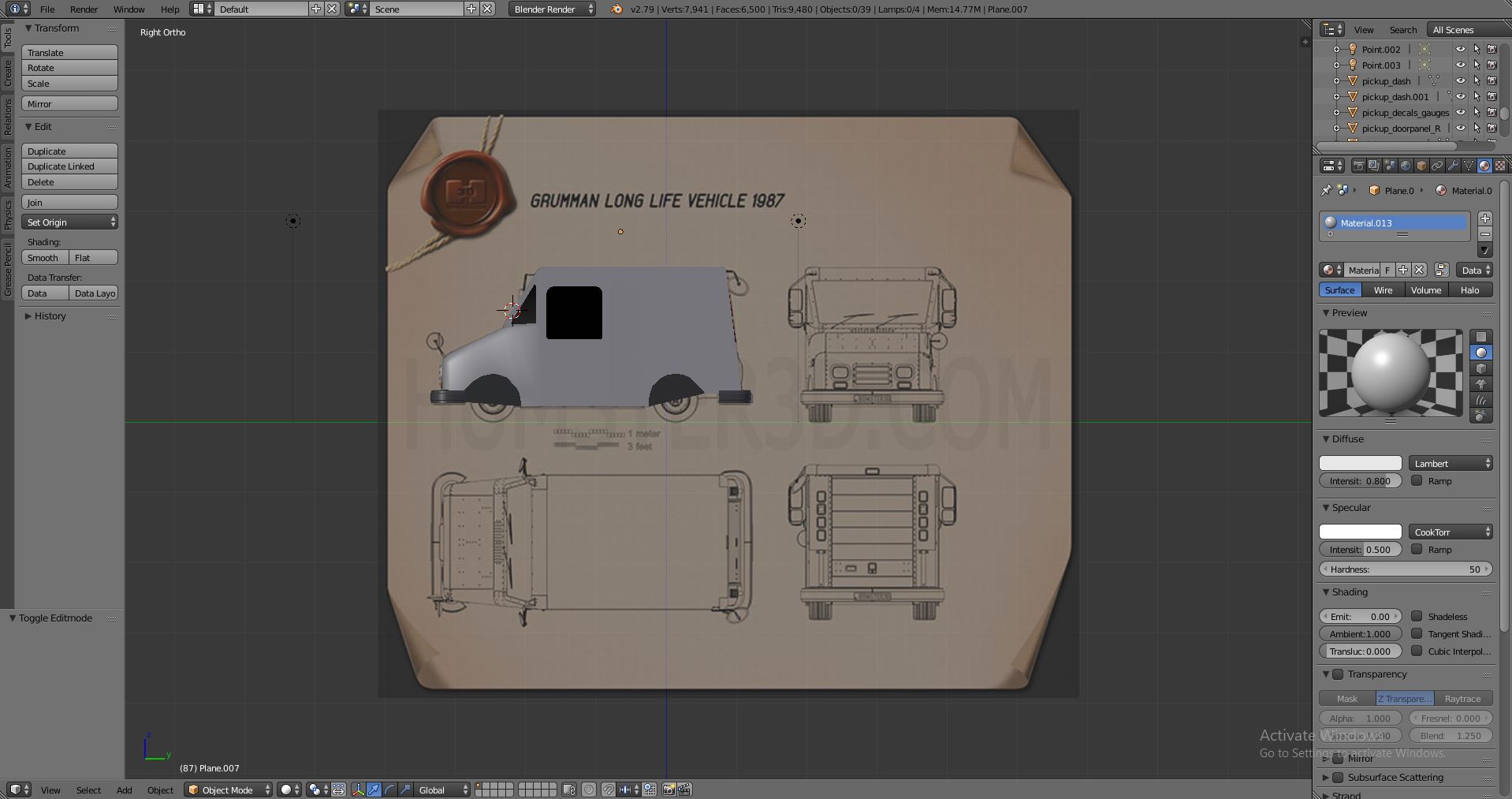The width and height of the screenshot is (1512, 799).
Task: Open the Constraints properties chain tab
Action: coord(1437,166)
